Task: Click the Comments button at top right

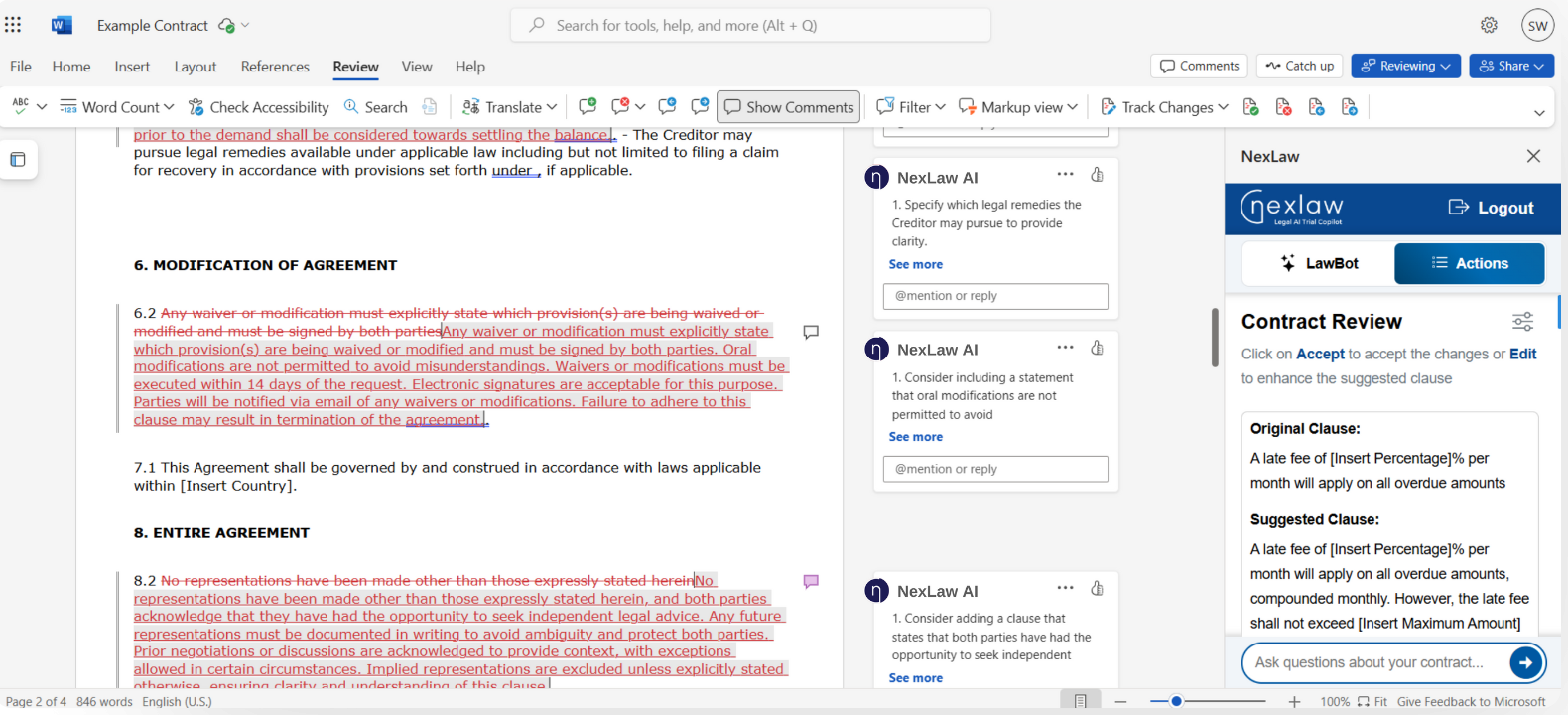Action: [1200, 66]
